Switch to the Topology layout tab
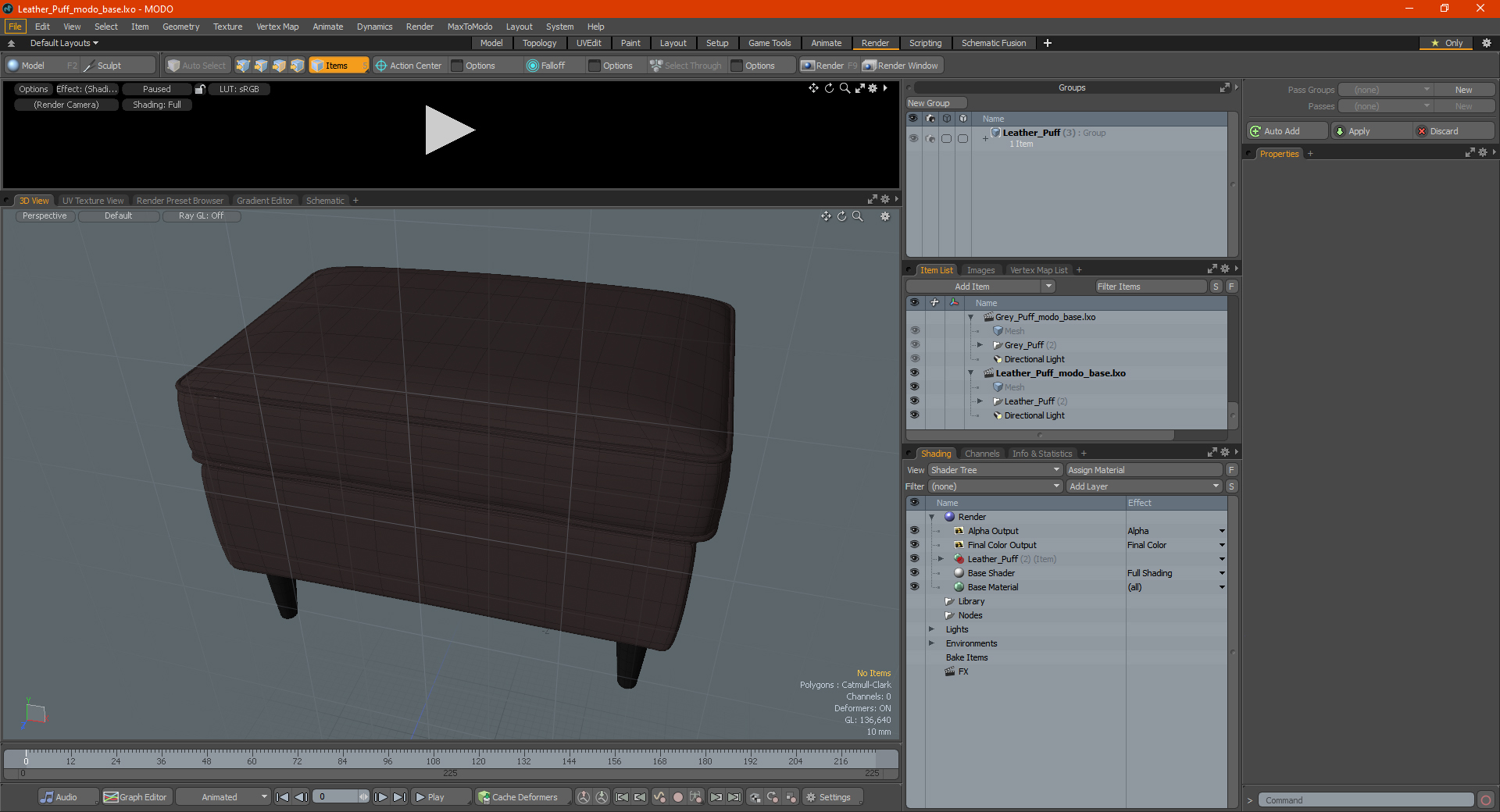 [x=539, y=43]
